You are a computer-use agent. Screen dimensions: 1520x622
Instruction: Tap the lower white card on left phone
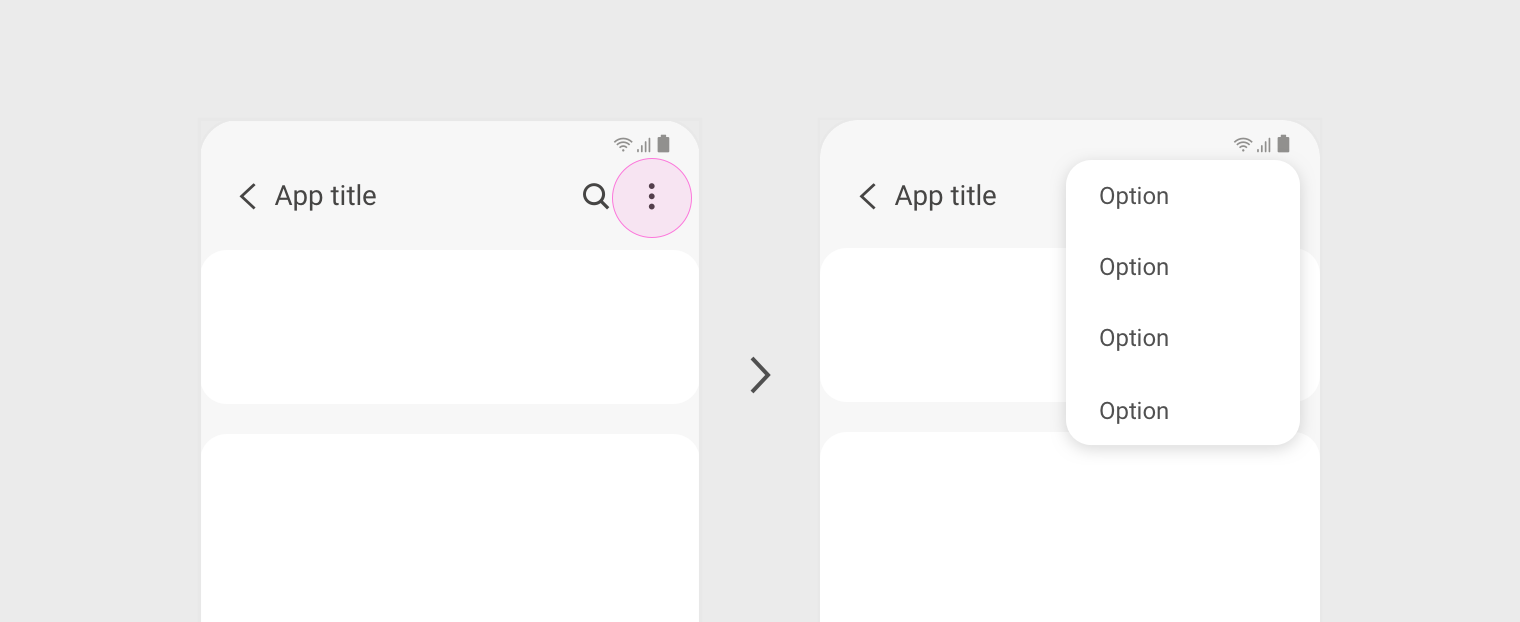coord(450,528)
